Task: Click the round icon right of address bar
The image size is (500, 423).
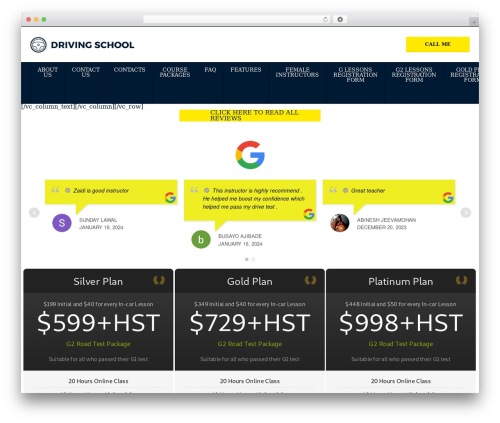Action: (x=340, y=19)
